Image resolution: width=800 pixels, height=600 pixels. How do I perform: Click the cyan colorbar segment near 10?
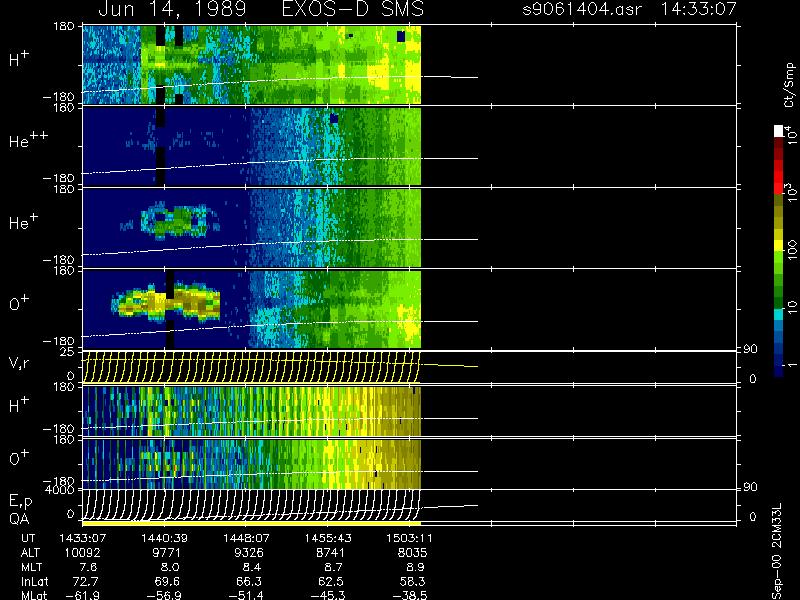point(779,314)
